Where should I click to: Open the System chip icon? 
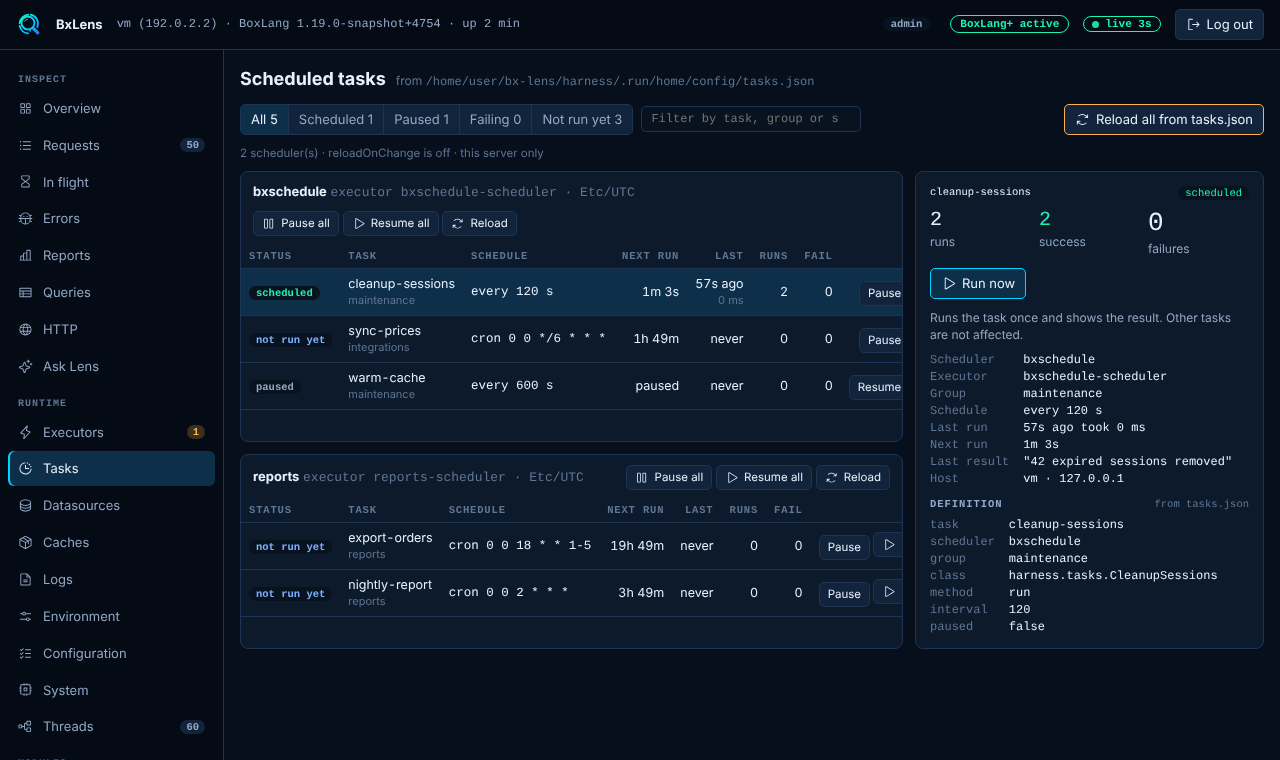click(25, 690)
